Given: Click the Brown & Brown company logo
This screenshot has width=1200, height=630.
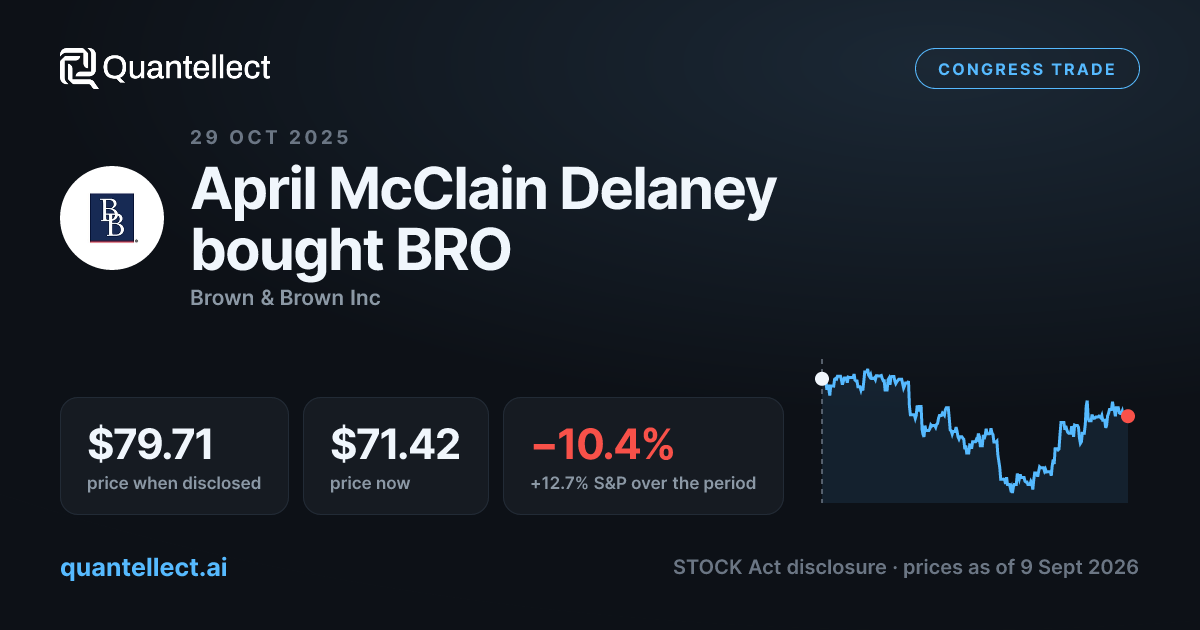Looking at the screenshot, I should 112,218.
